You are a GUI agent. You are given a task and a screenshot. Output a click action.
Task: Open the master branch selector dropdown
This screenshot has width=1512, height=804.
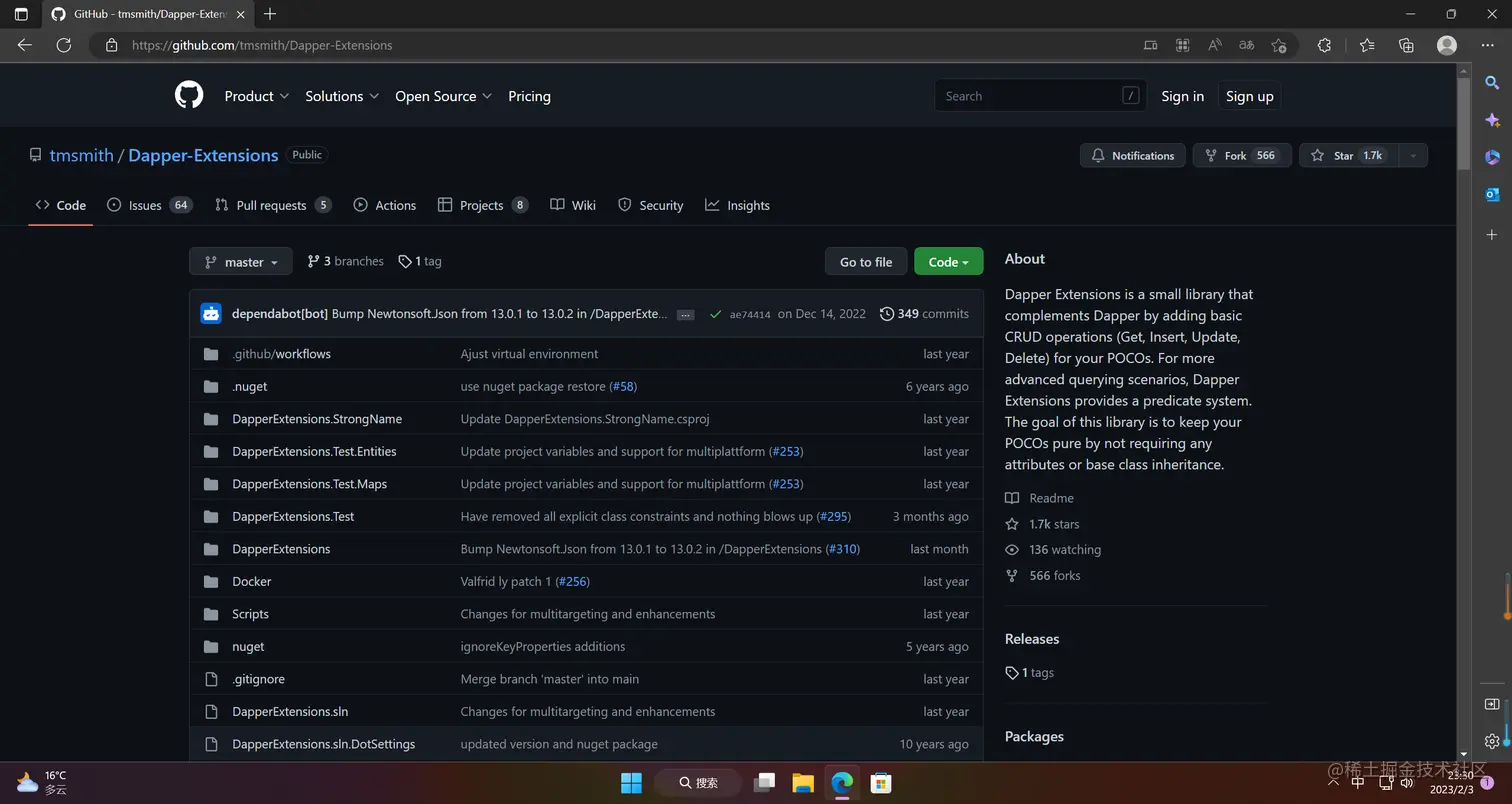point(241,262)
